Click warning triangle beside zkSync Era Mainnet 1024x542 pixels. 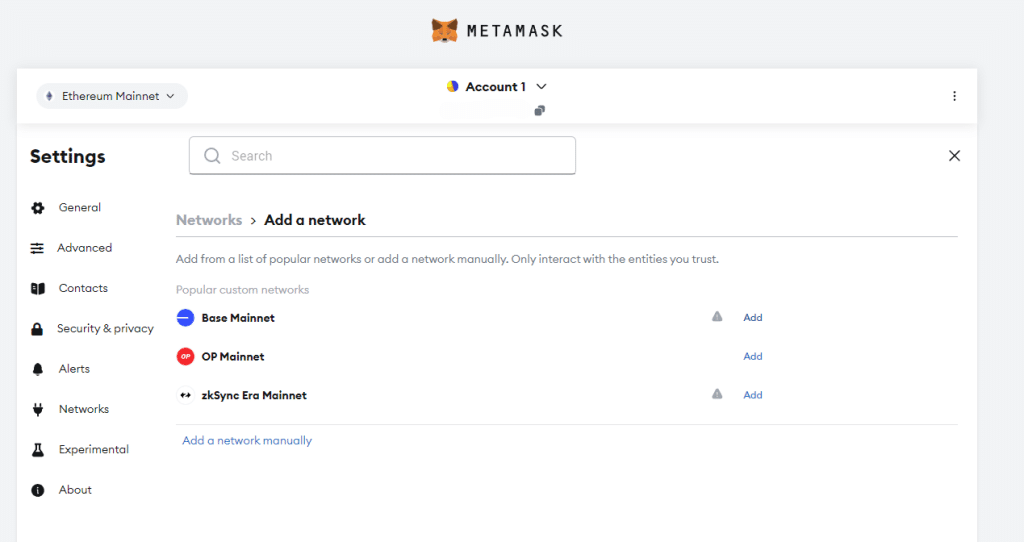717,394
